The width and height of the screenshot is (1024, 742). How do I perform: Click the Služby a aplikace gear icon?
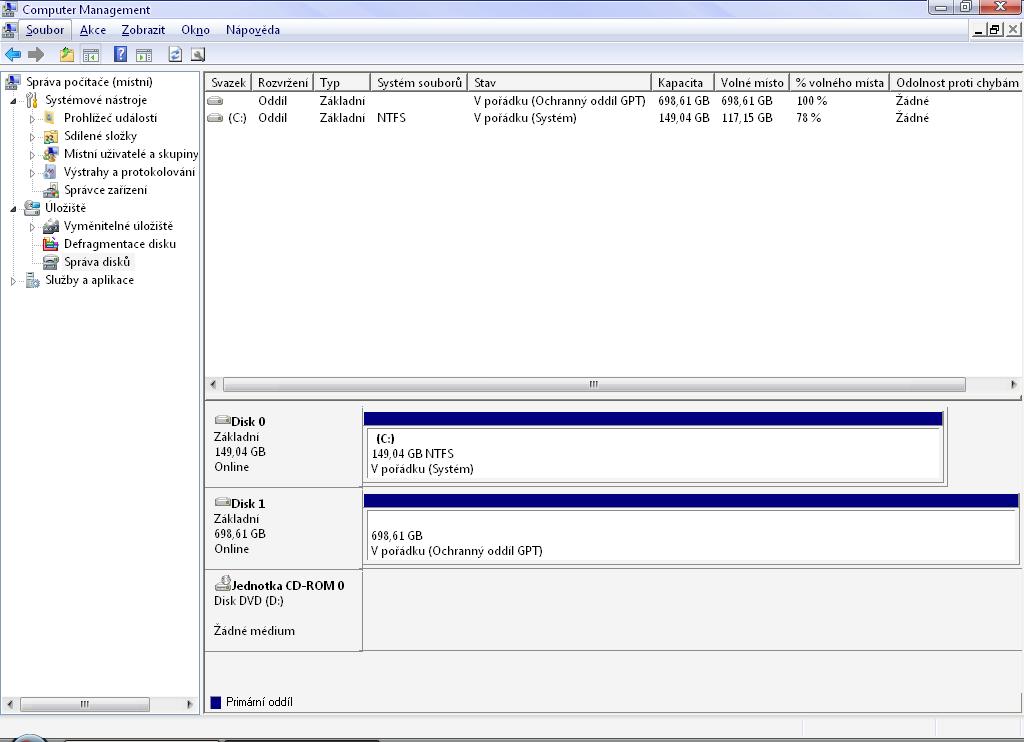coord(32,280)
